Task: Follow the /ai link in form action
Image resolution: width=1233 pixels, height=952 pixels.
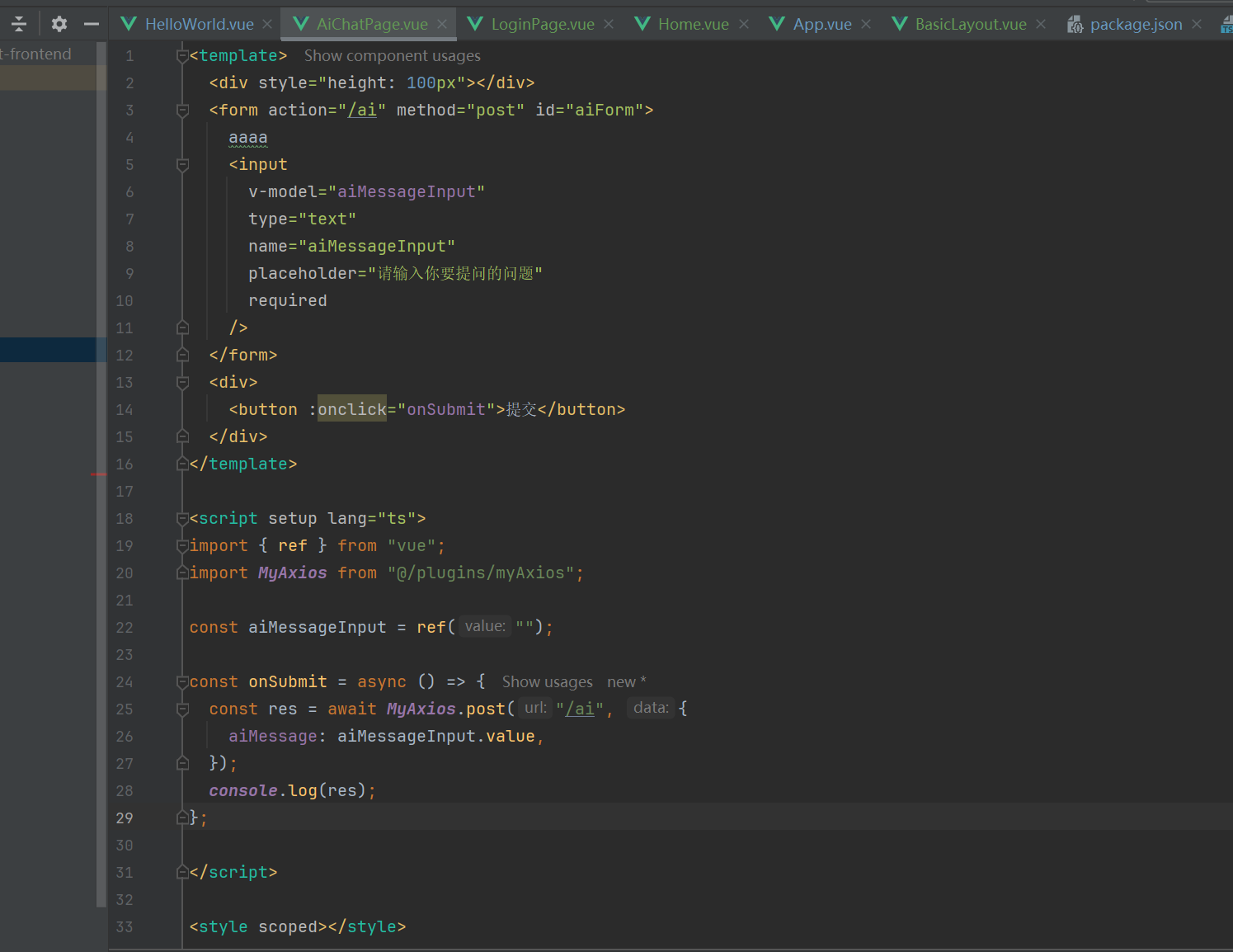Action: tap(362, 111)
